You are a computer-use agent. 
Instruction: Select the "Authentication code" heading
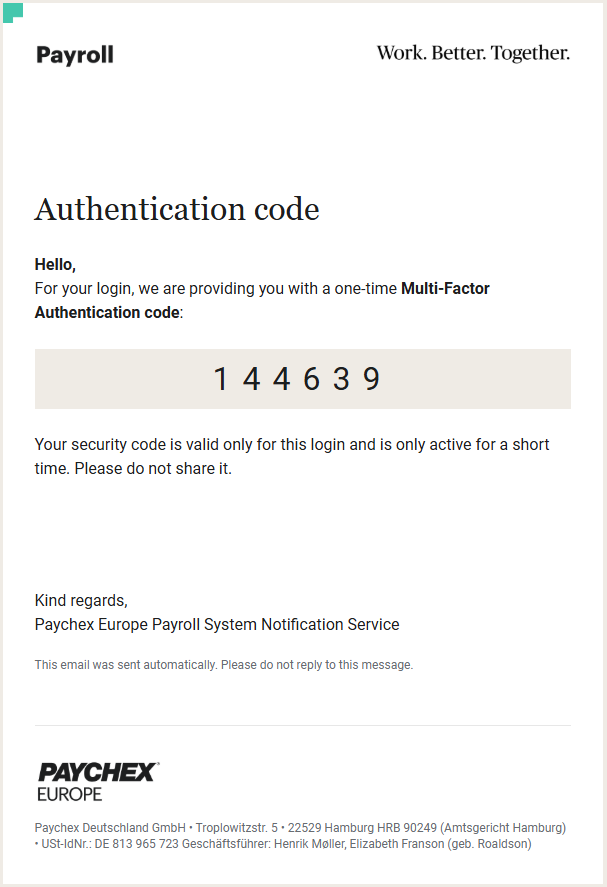click(x=177, y=210)
